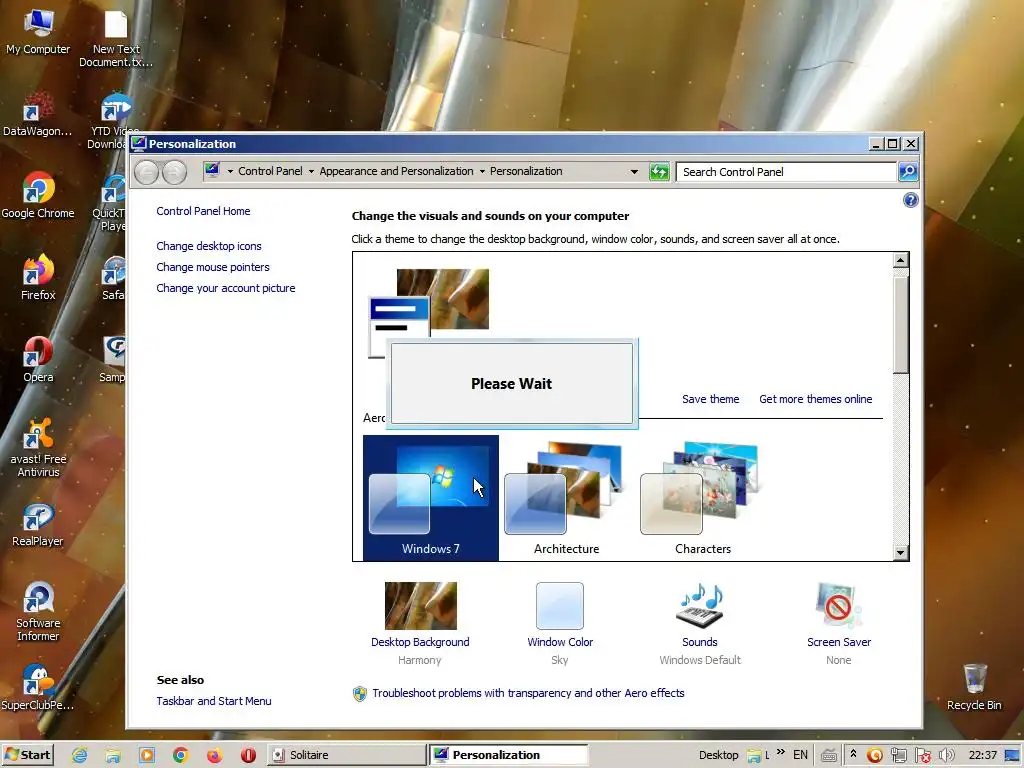This screenshot has height=768, width=1024.
Task: Click the EN language indicator
Action: pos(800,755)
